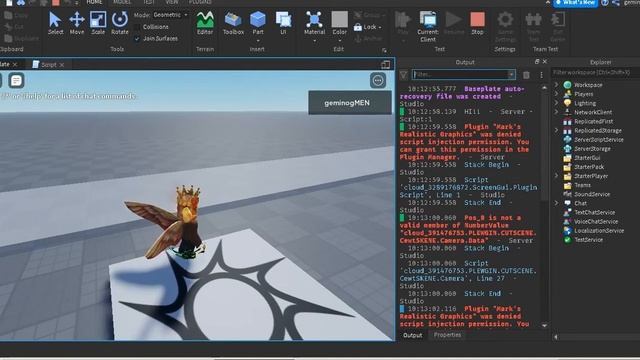Viewport: 640px width, 360px height.
Task: Open the Mode Geometric dropdown
Action: tap(171, 15)
